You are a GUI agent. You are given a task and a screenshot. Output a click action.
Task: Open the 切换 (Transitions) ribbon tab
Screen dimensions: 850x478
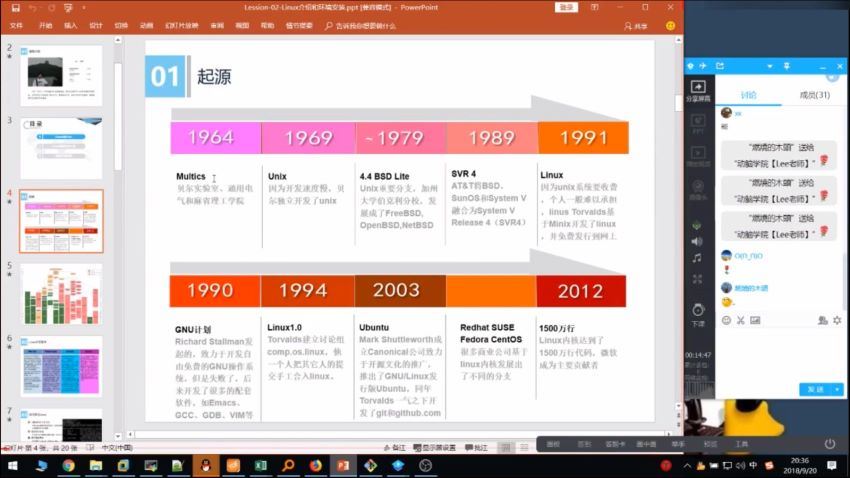121,25
